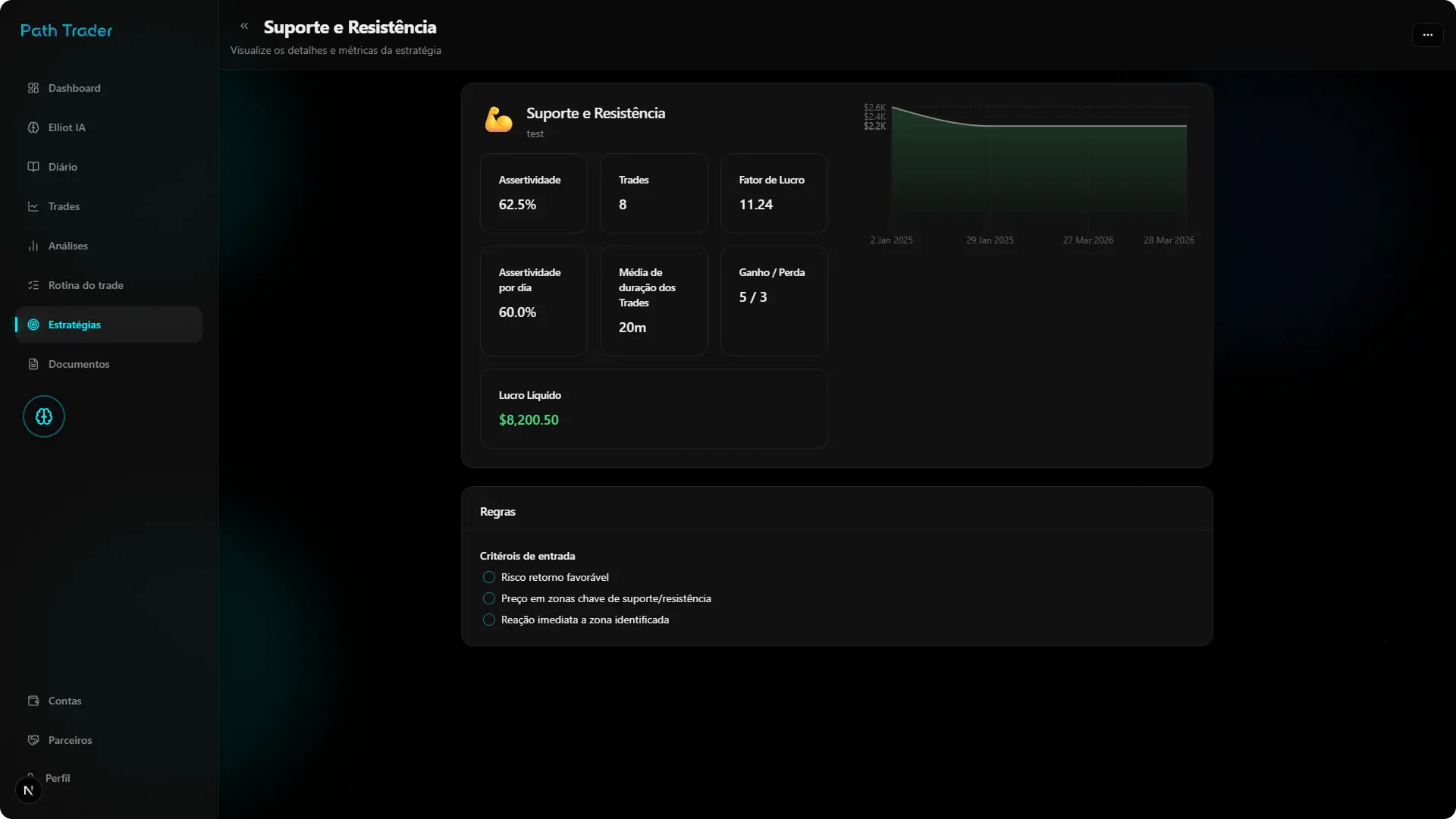Select the Elliot IA sidebar icon
Screen dimensions: 1456x819
pyautogui.click(x=33, y=127)
